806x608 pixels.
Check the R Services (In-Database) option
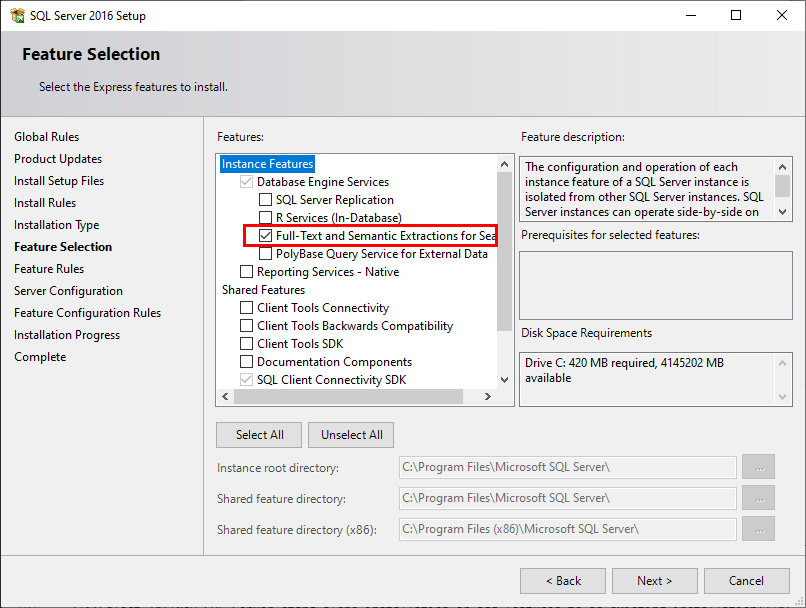click(x=266, y=218)
